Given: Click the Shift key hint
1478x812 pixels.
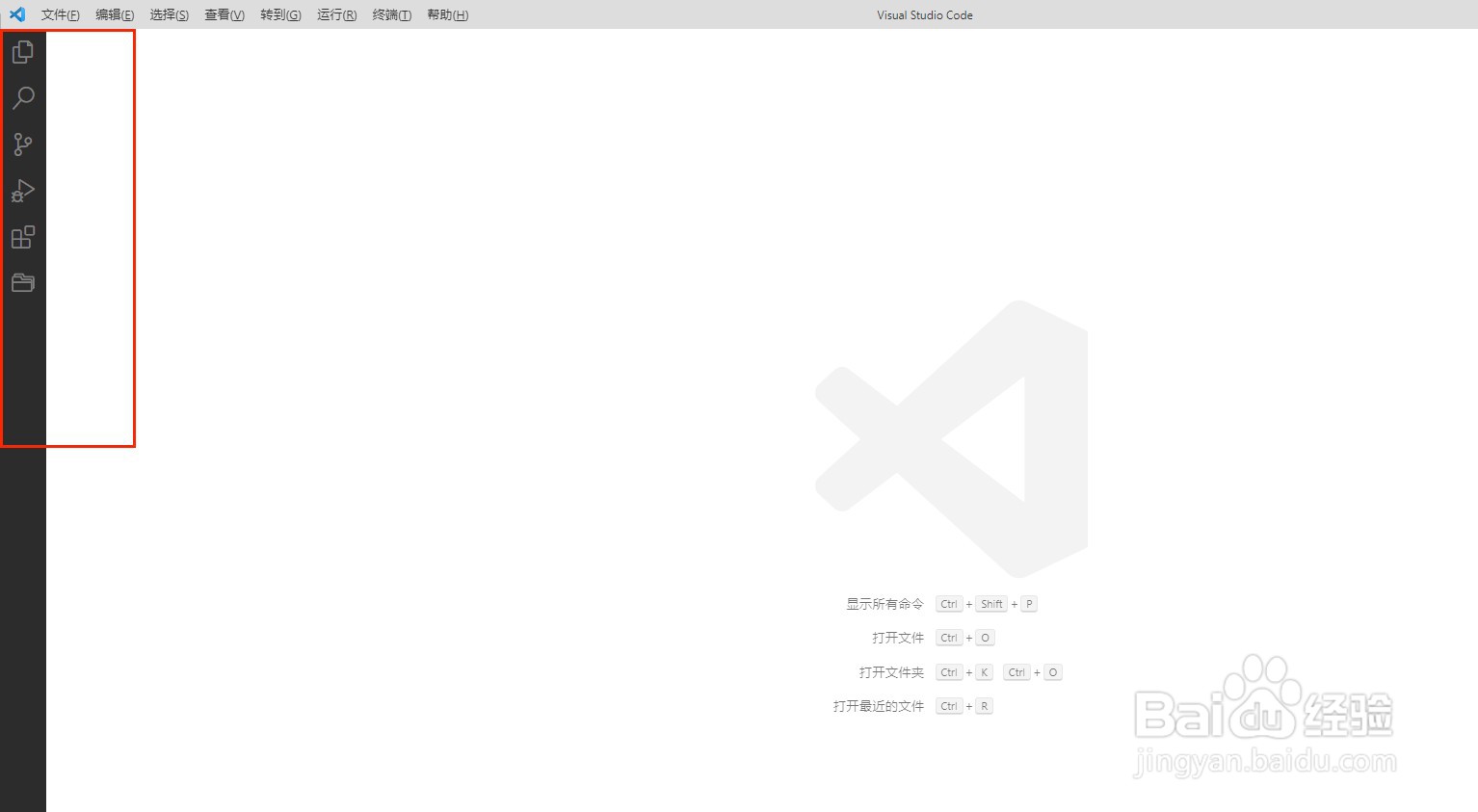Looking at the screenshot, I should click(x=991, y=604).
